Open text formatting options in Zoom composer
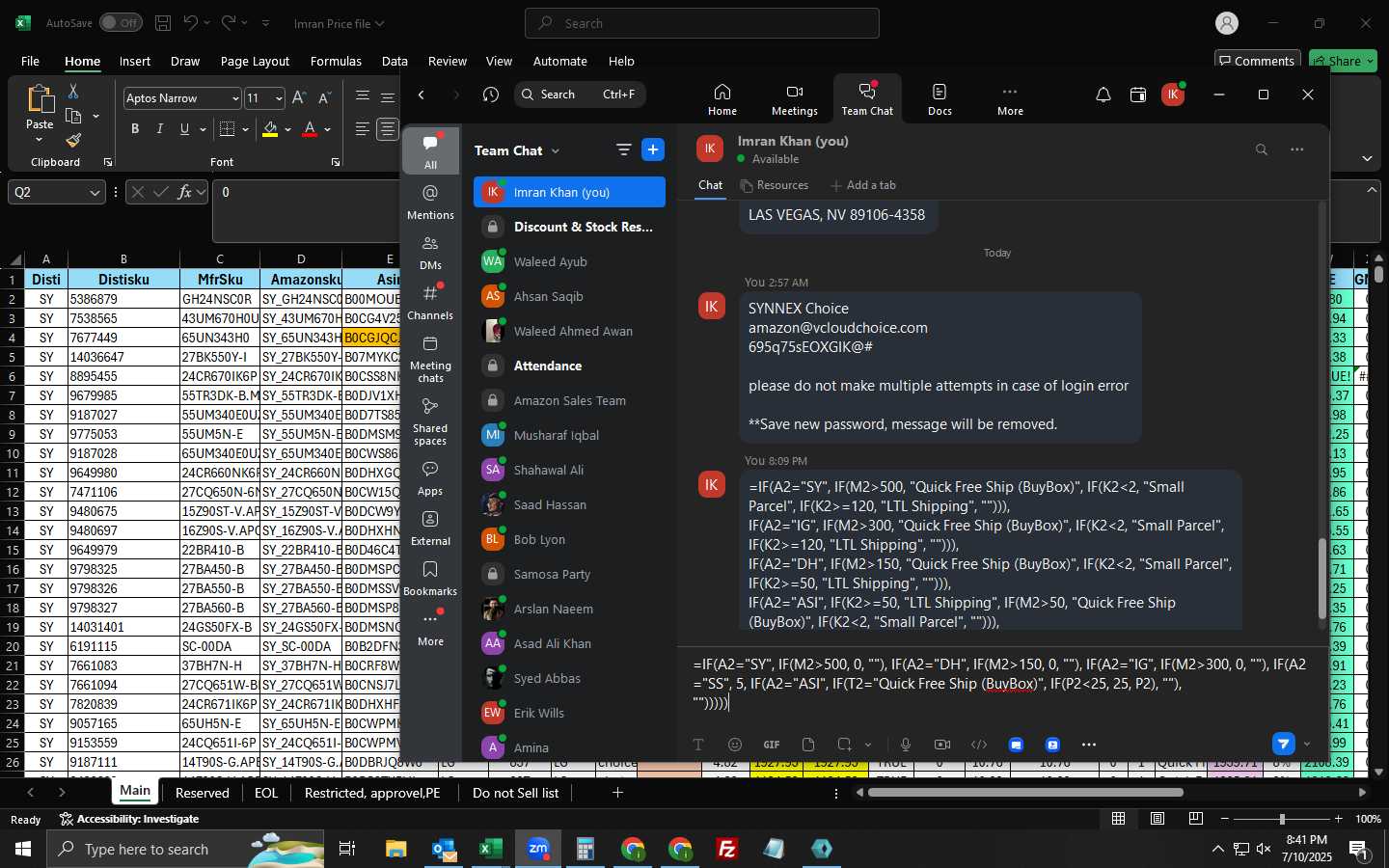Viewport: 1389px width, 868px height. coord(698,745)
